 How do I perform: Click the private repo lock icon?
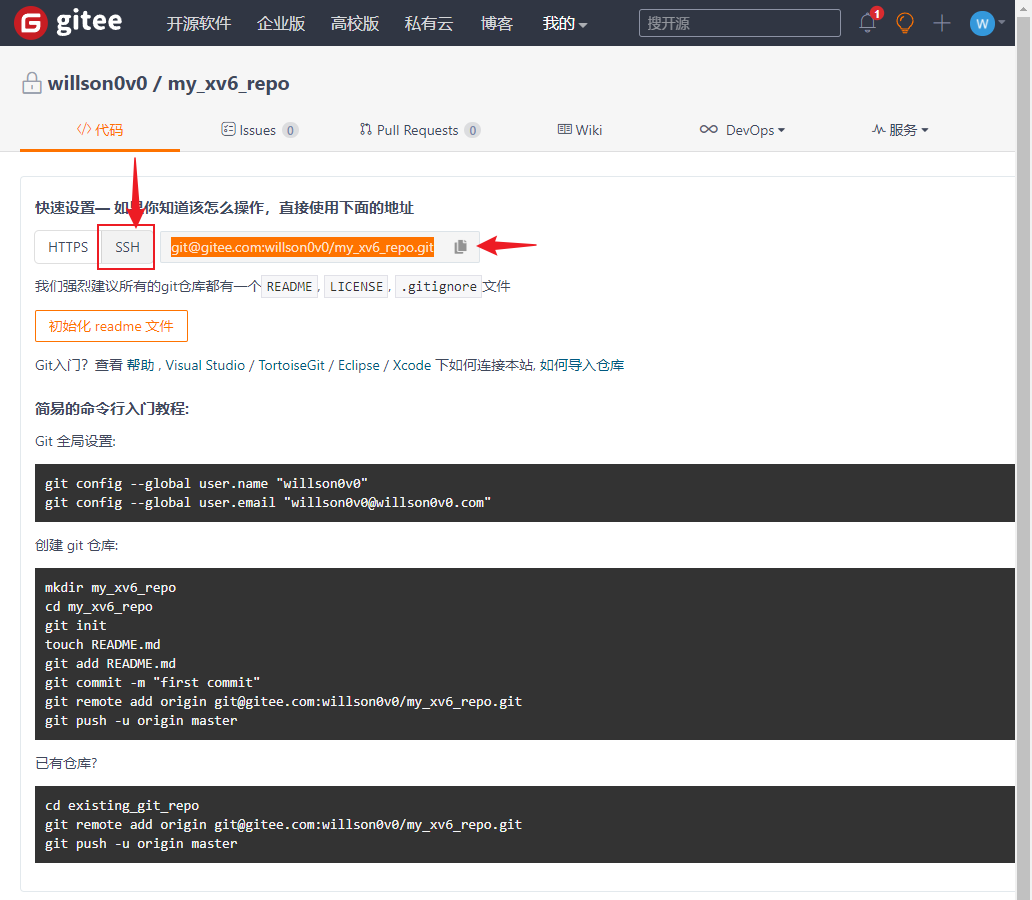point(32,84)
